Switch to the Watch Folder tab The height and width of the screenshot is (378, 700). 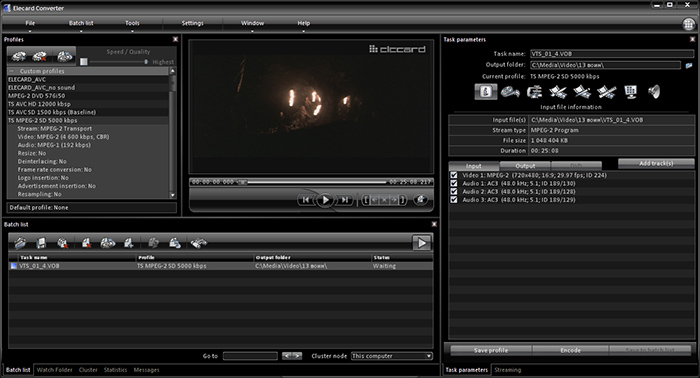click(54, 370)
